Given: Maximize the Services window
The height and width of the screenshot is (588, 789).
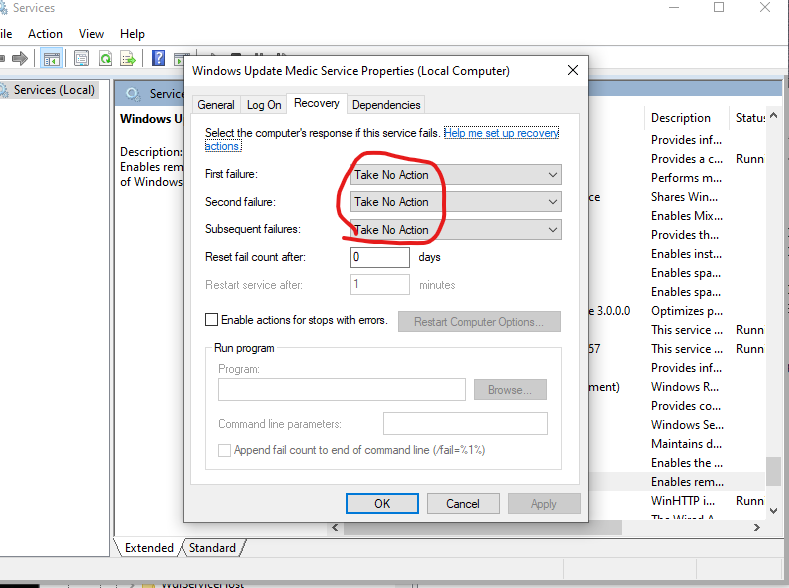Looking at the screenshot, I should [x=719, y=8].
